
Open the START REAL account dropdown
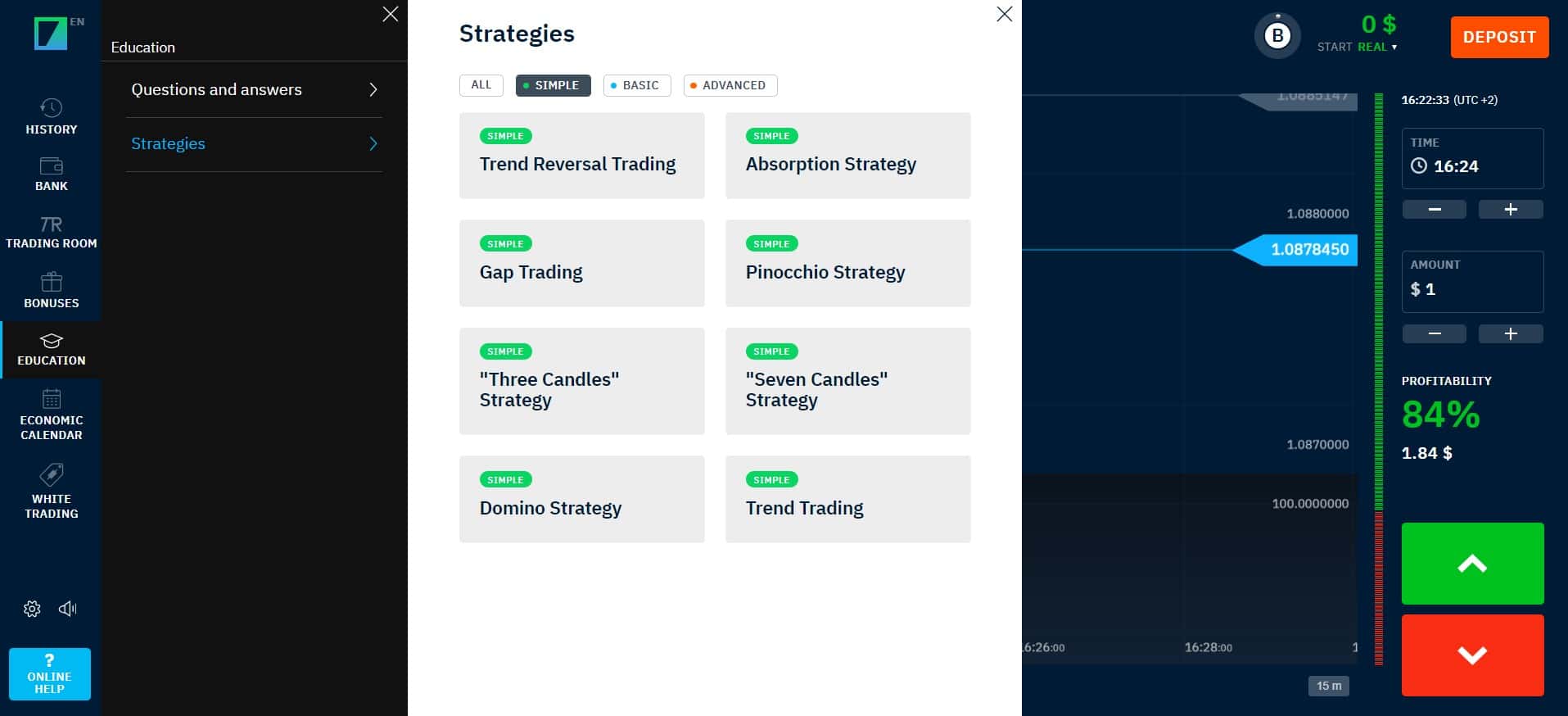[1358, 47]
